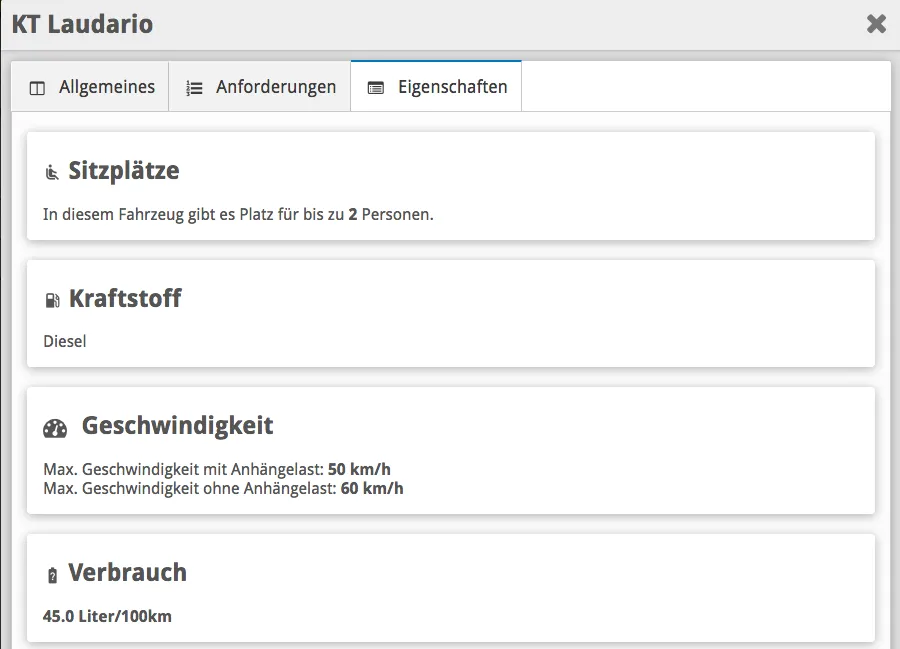Image resolution: width=900 pixels, height=649 pixels.
Task: Click the Sitzplätze section heading
Action: tap(123, 171)
